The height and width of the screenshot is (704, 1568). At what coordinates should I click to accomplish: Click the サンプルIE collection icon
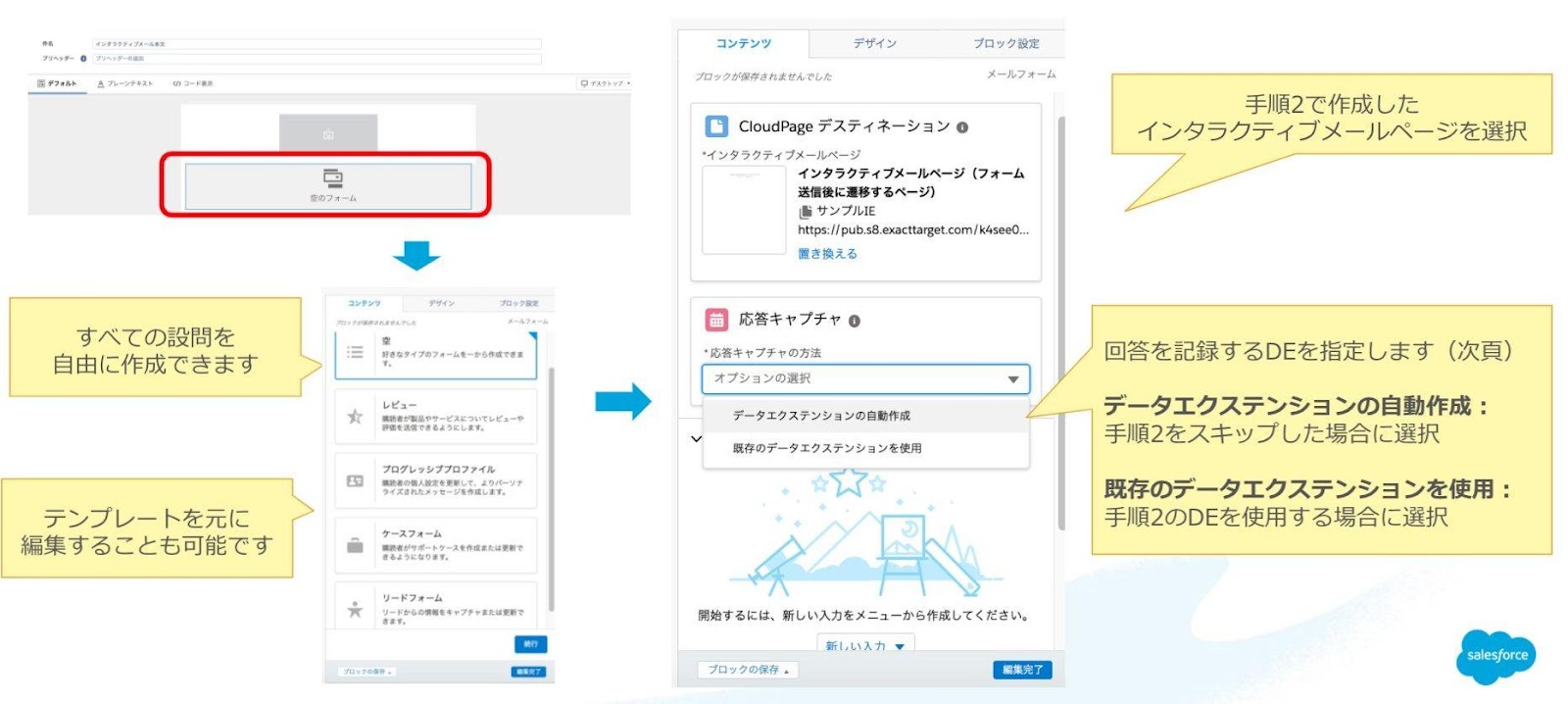tap(806, 211)
